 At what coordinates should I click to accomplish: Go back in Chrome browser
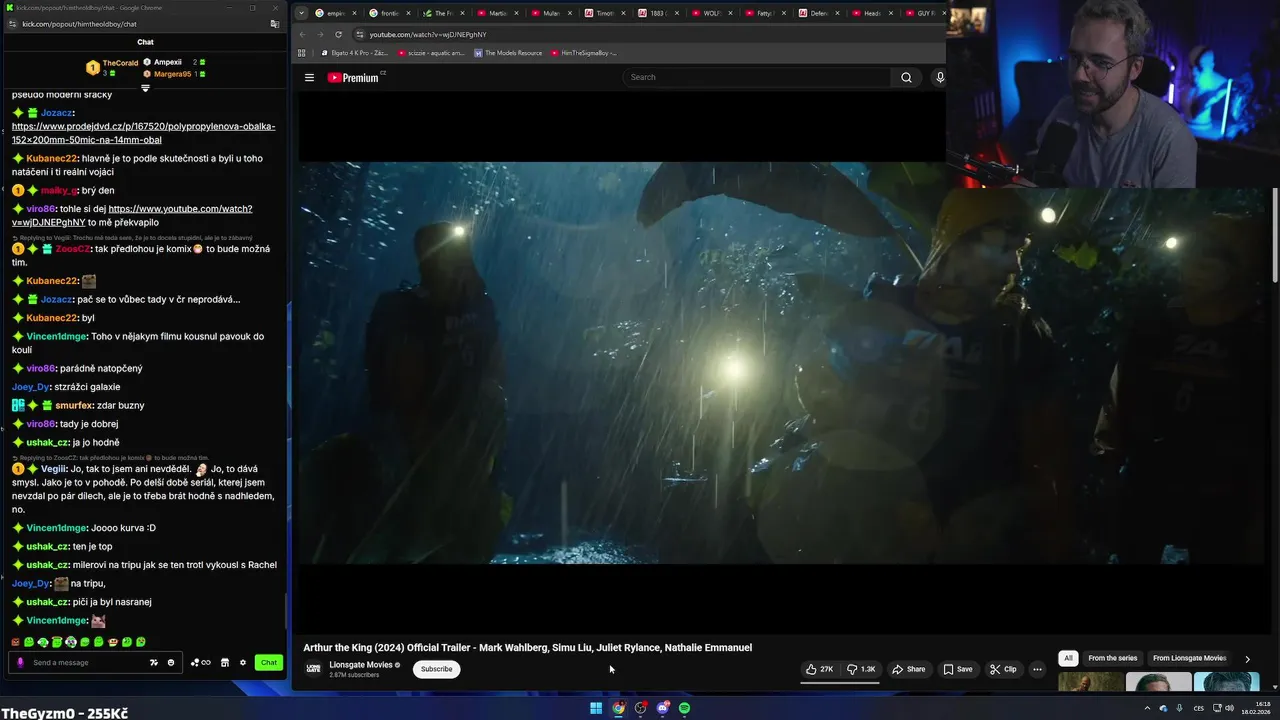point(302,34)
